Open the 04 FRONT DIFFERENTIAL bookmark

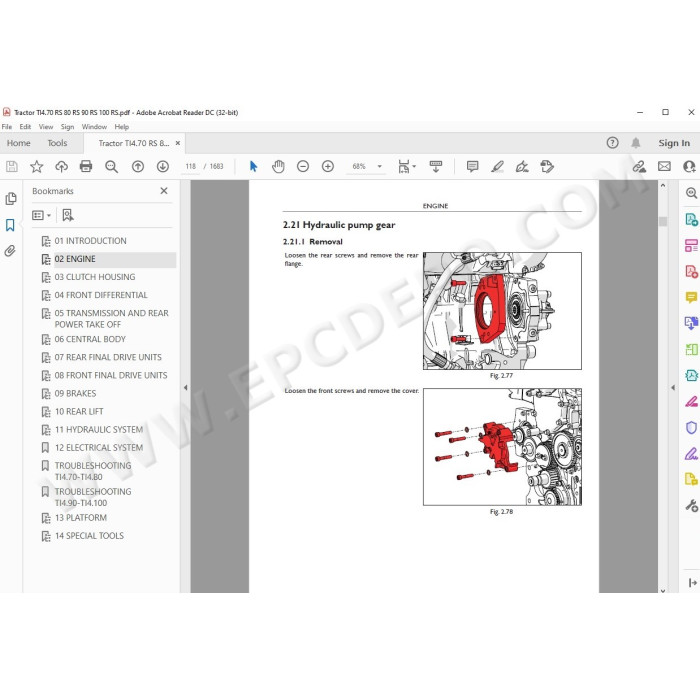coord(101,295)
